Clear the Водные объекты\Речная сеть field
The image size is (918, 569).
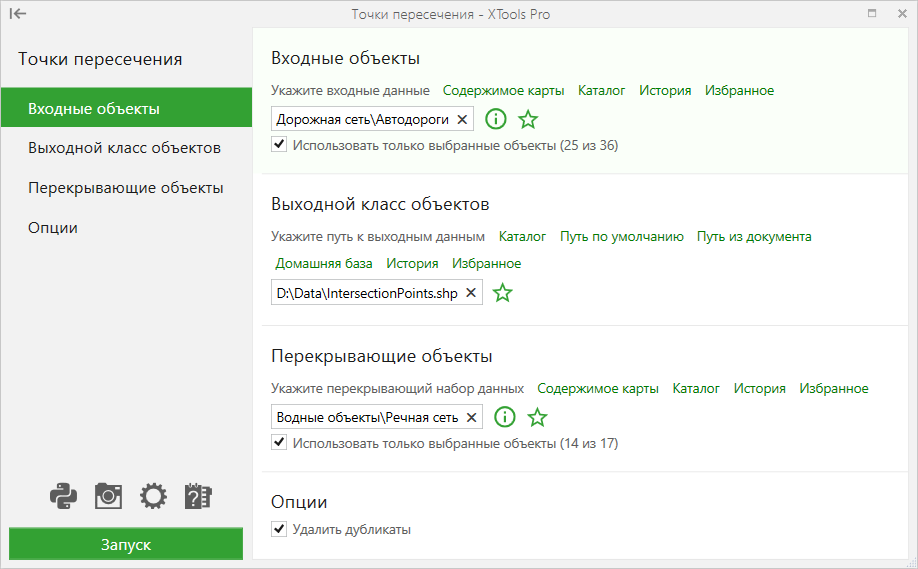point(471,417)
